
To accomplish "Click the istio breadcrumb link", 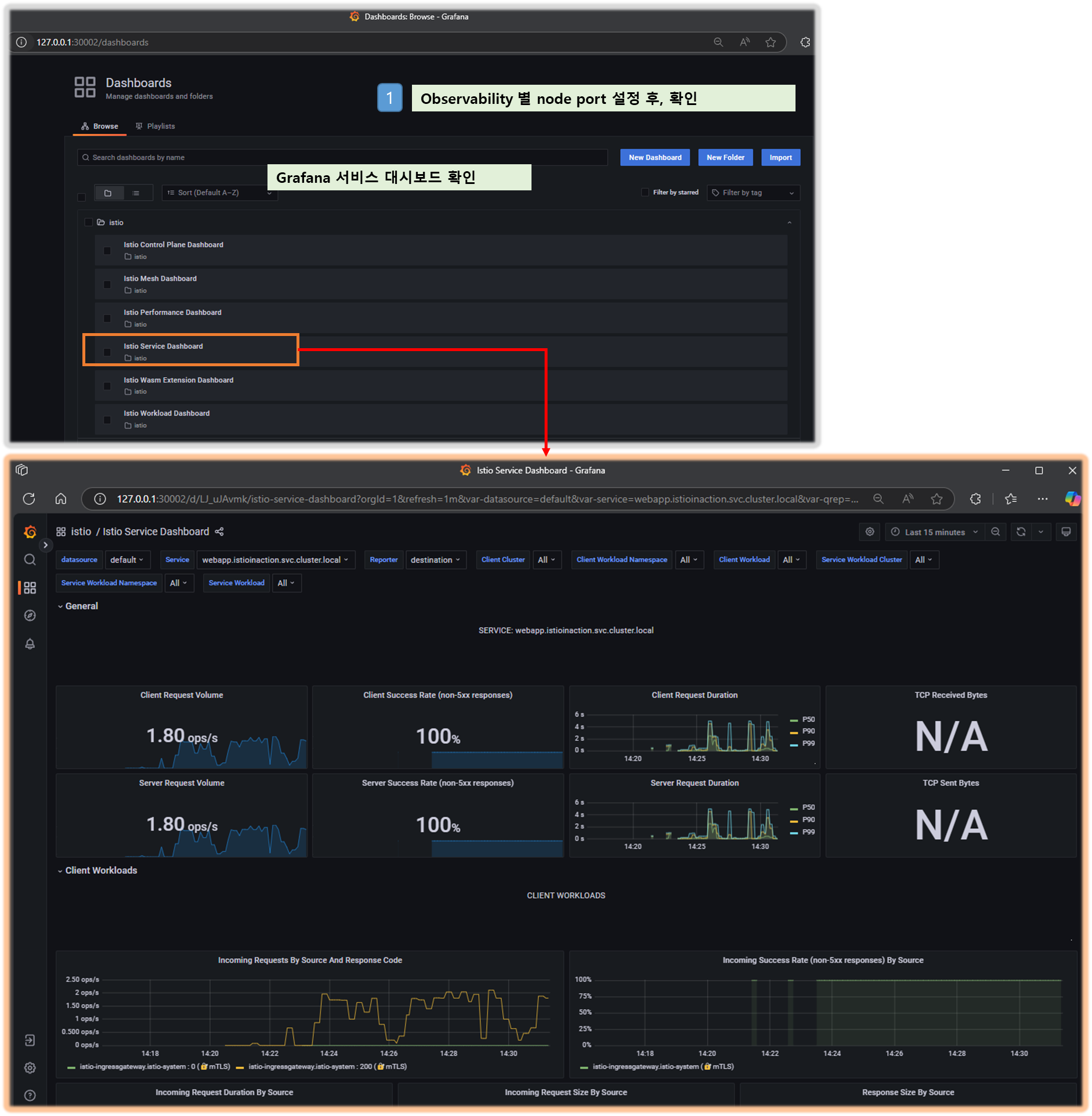I will pyautogui.click(x=81, y=532).
